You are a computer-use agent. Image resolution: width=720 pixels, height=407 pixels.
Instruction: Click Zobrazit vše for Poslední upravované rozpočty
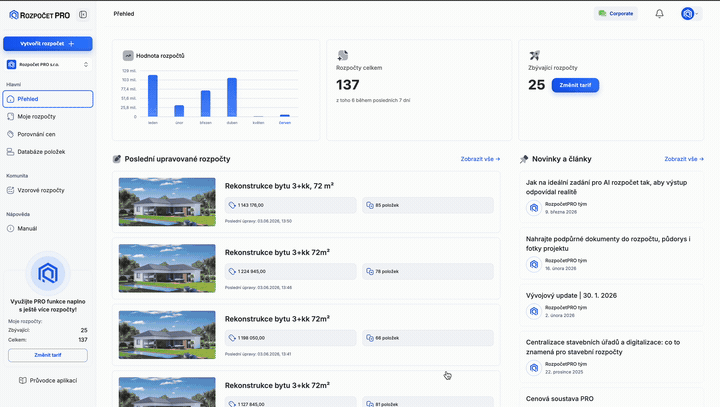480,159
